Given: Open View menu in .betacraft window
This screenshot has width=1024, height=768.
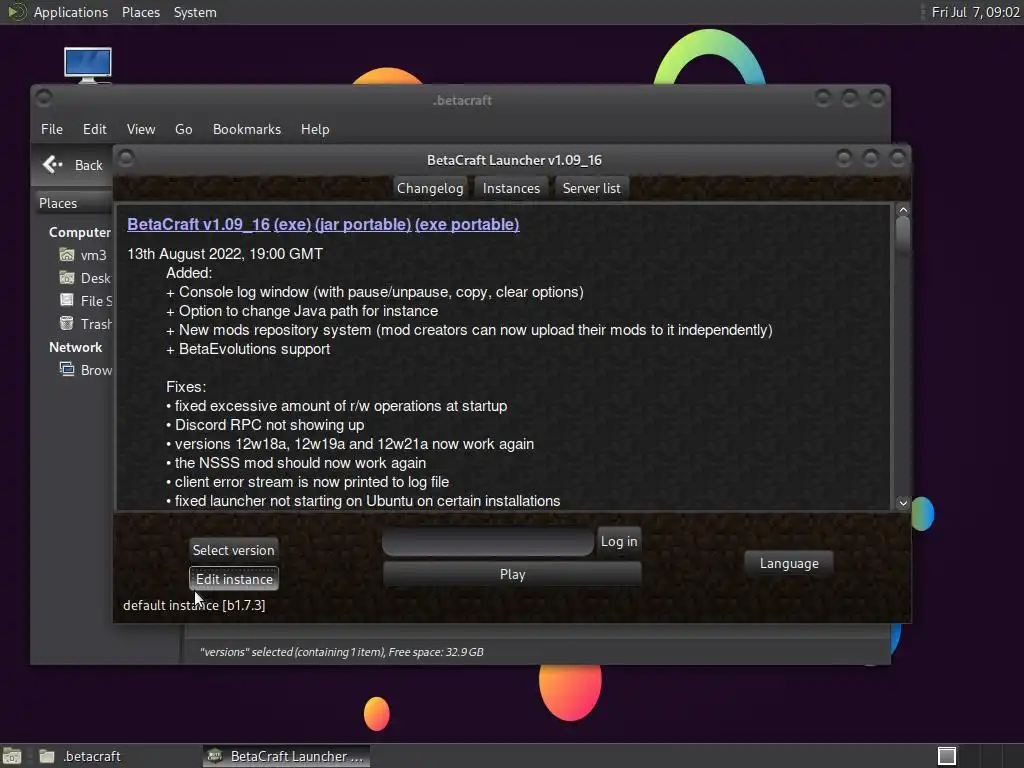Looking at the screenshot, I should coord(141,129).
